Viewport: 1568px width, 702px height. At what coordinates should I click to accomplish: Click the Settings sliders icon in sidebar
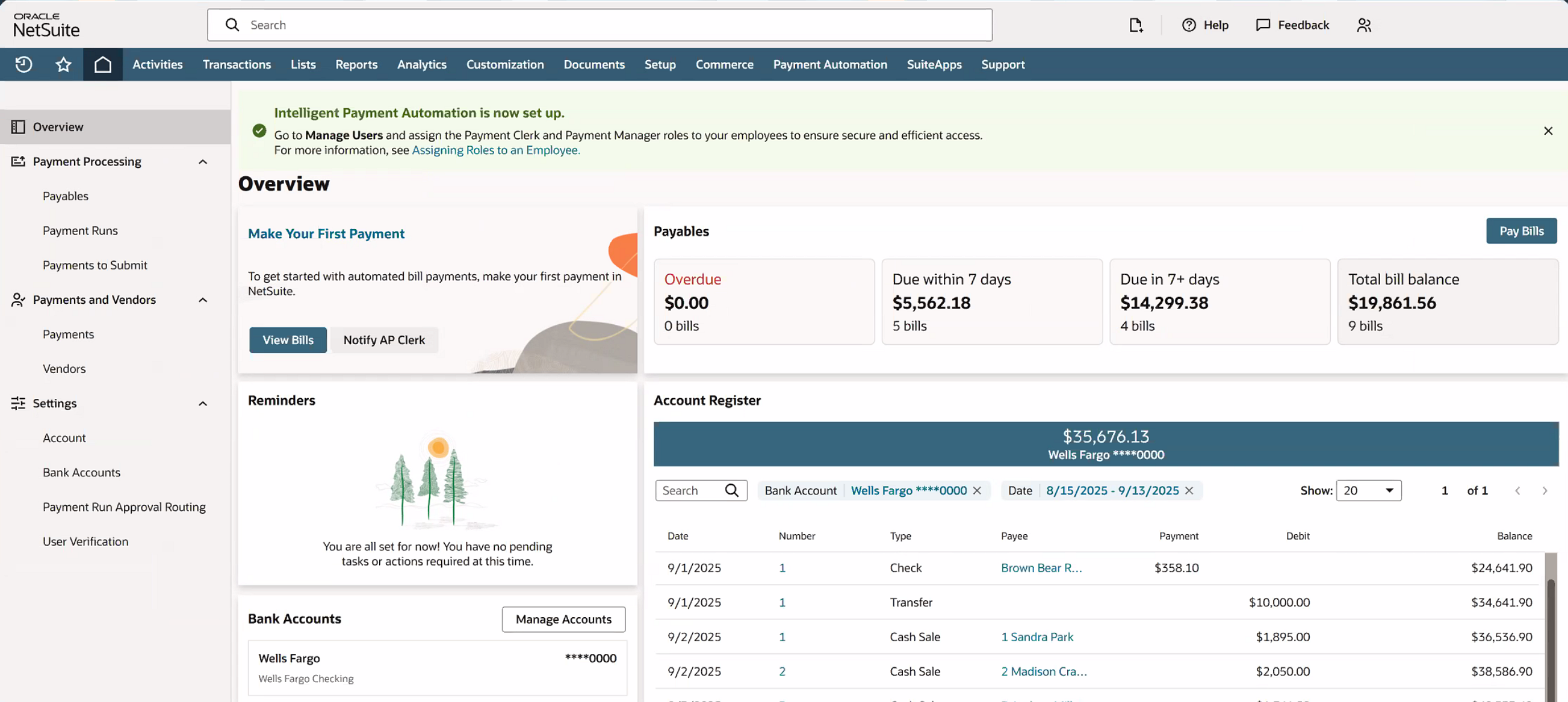click(17, 402)
